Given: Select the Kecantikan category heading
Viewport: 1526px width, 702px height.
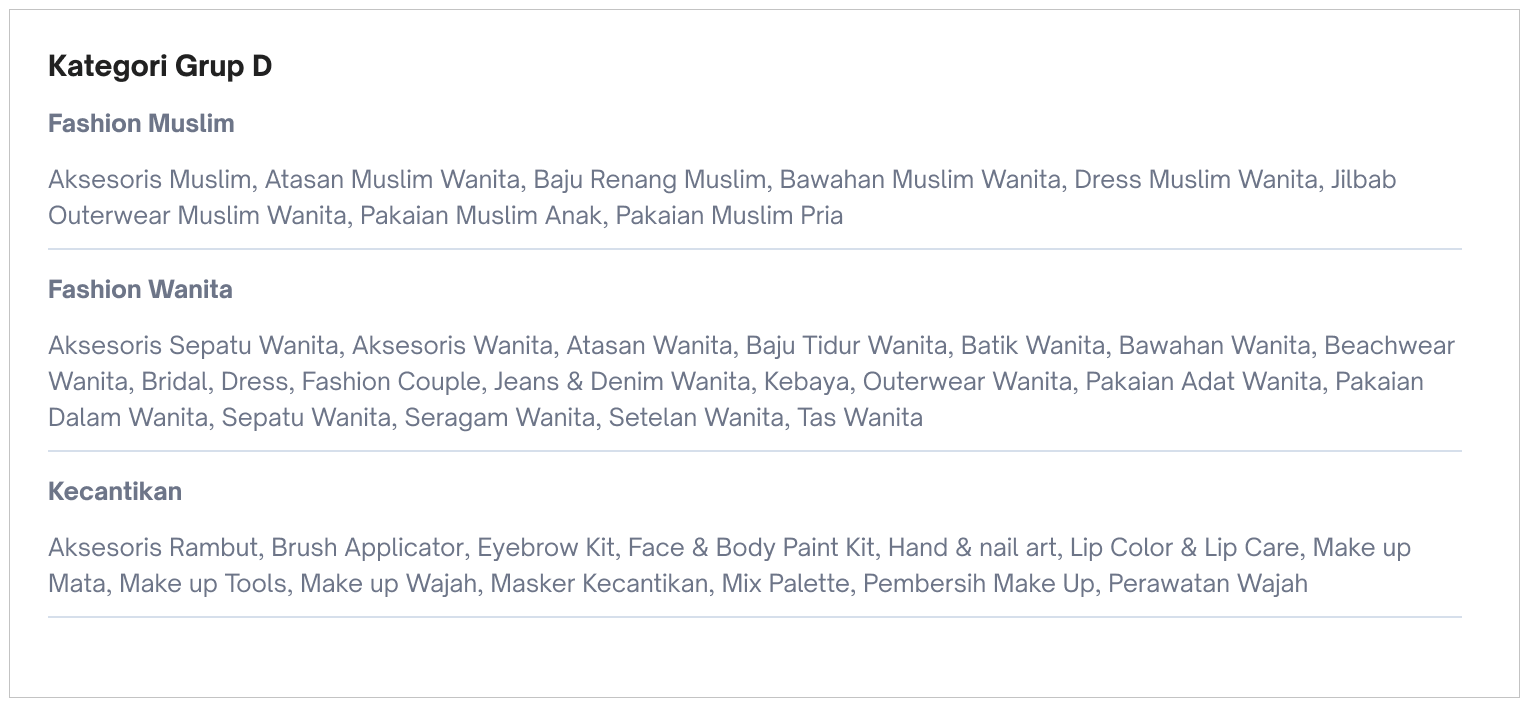Looking at the screenshot, I should pos(115,492).
